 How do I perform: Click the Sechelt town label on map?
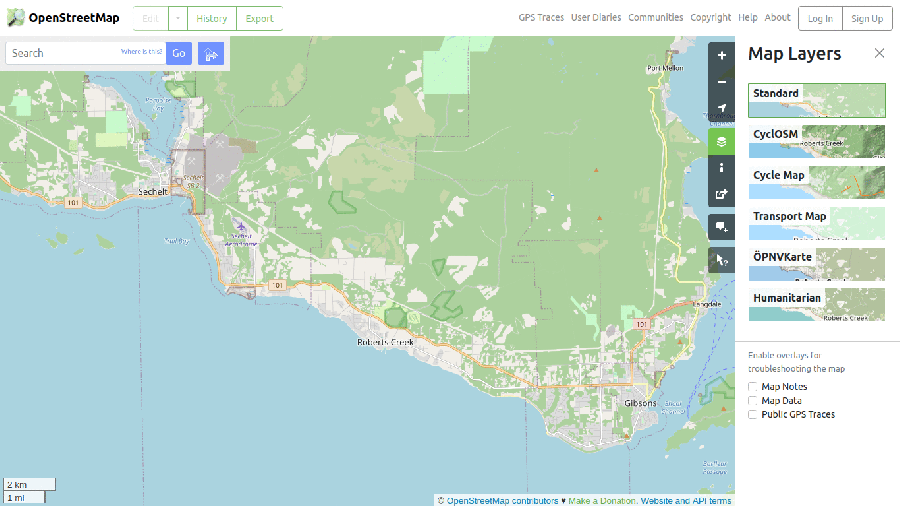[153, 192]
